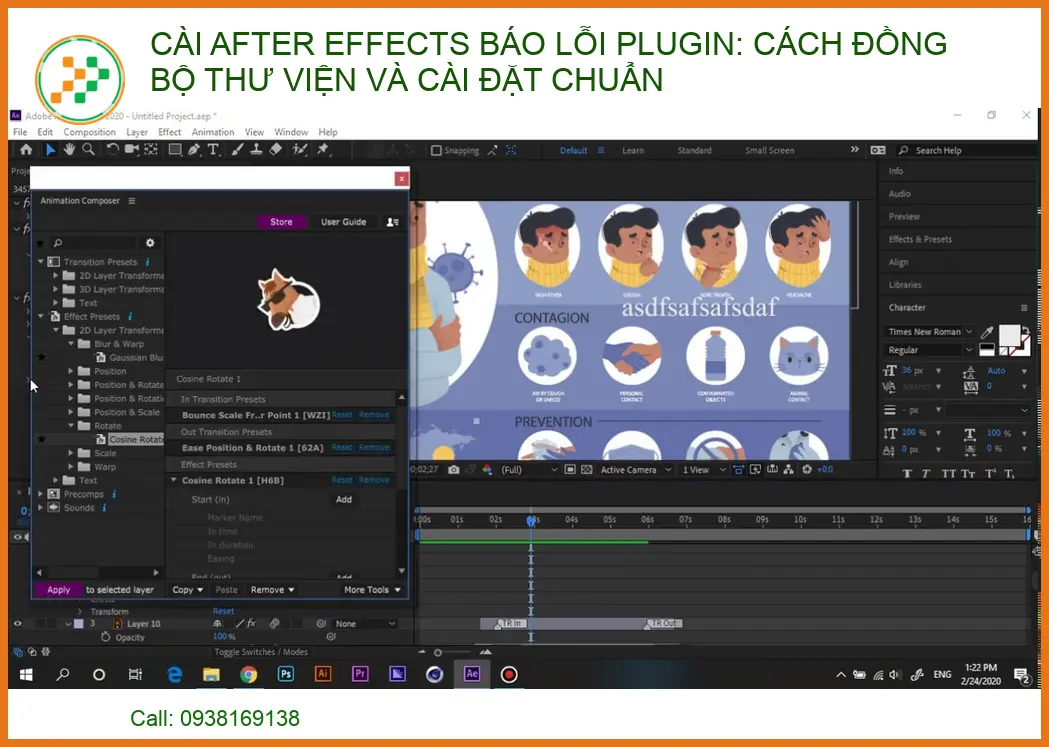1049x747 pixels.
Task: Open Character panel menu icon
Action: pos(1024,308)
